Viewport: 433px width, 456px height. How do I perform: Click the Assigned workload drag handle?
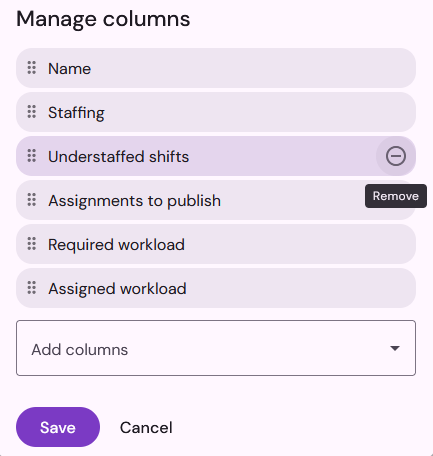click(x=32, y=288)
